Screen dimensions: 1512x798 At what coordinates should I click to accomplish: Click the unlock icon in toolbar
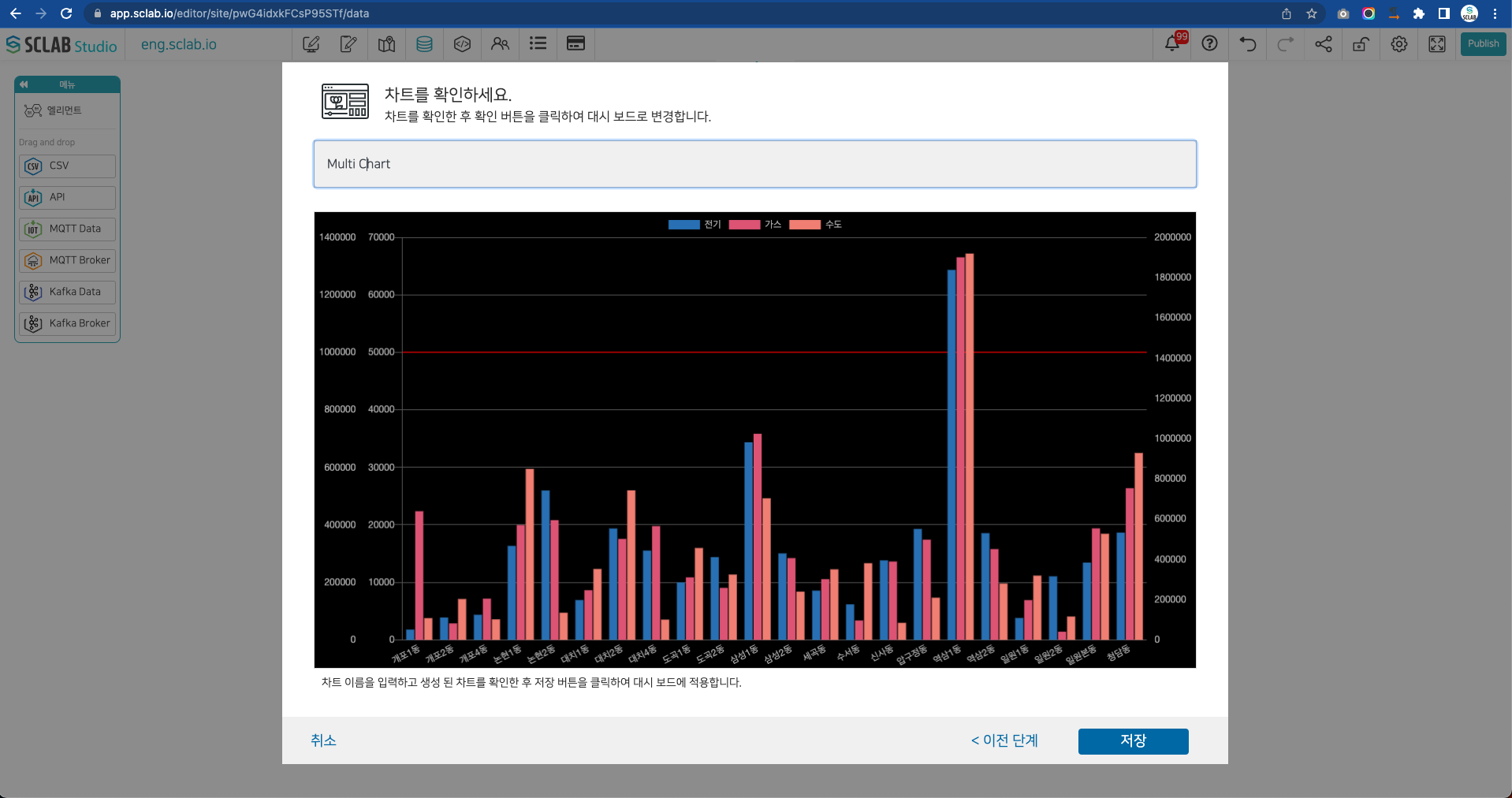[x=1361, y=44]
